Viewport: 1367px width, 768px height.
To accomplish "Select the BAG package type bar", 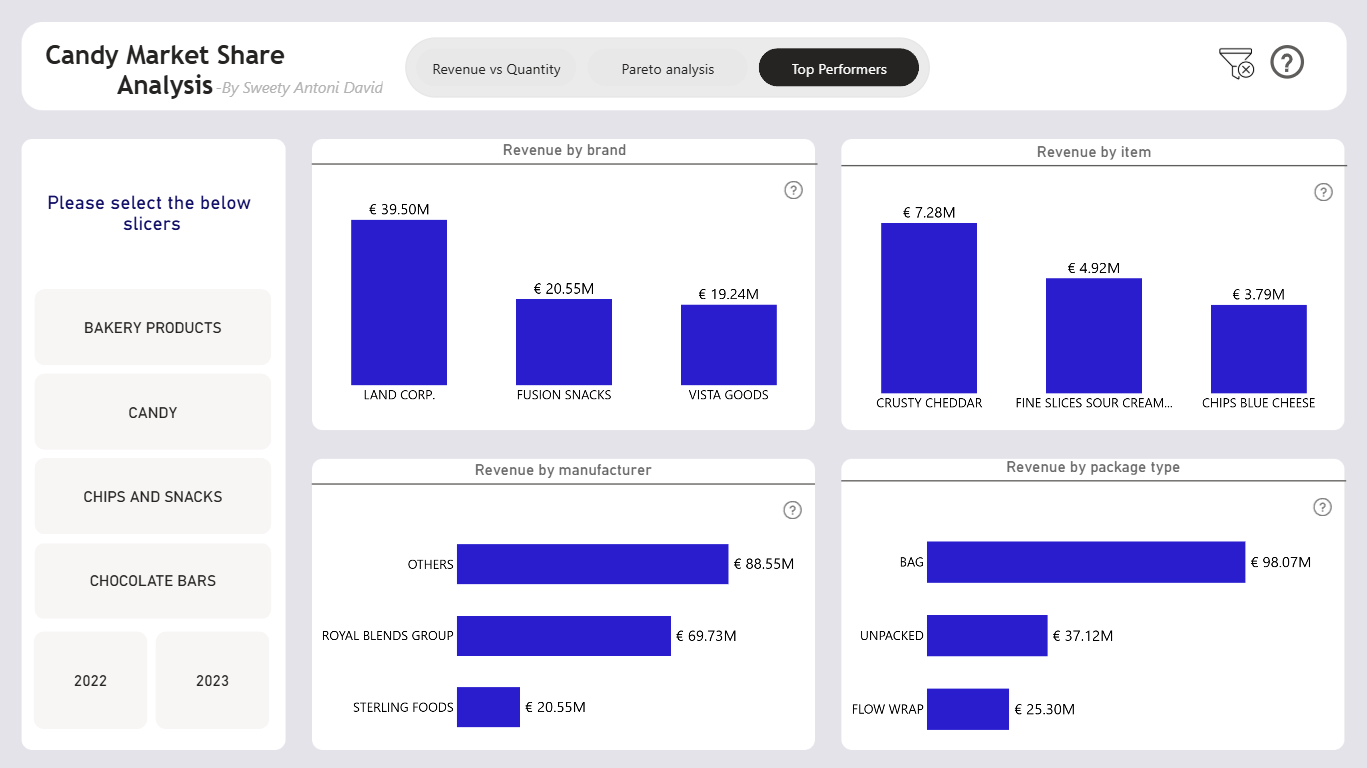I will pos(1086,562).
